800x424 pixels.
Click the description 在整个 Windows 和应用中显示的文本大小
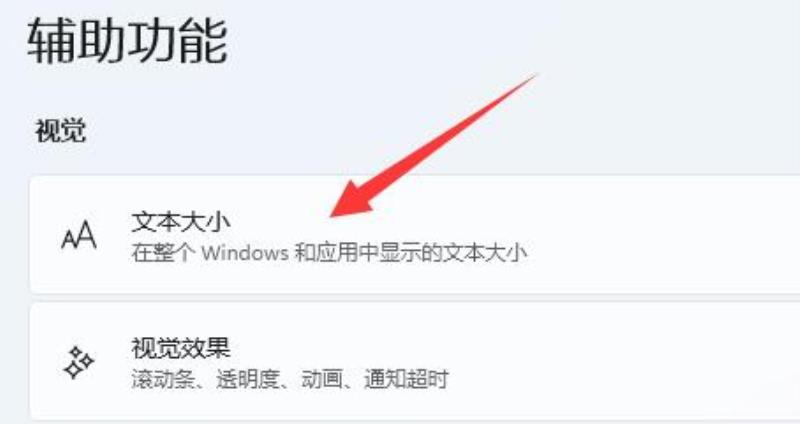[329, 253]
